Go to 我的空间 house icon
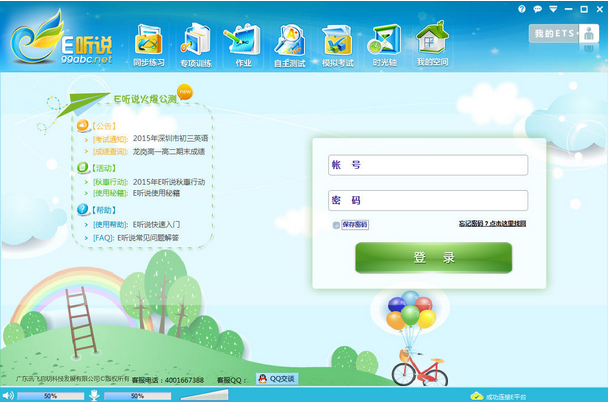 click(x=431, y=44)
